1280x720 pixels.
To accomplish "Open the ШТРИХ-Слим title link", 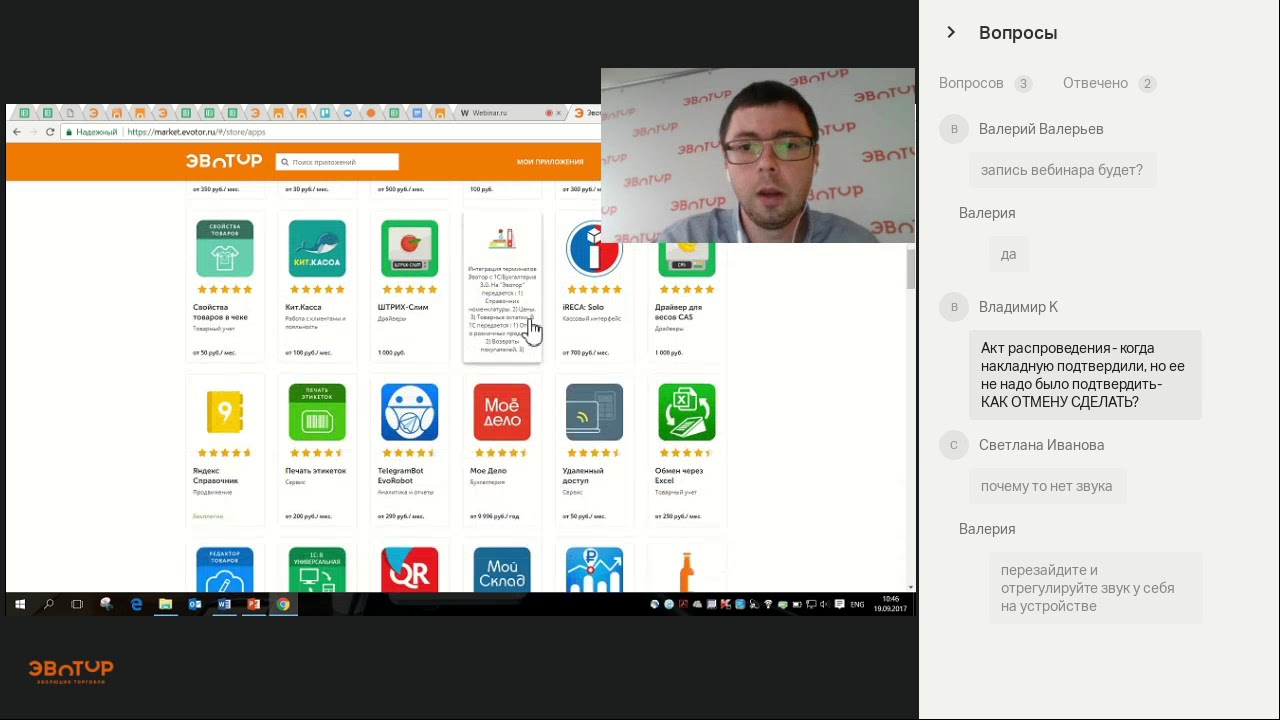I will 403,307.
